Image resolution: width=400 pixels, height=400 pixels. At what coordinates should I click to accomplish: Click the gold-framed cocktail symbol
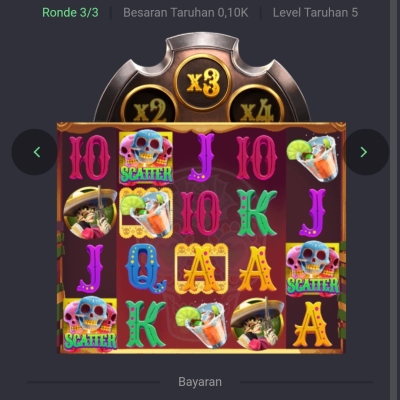pyautogui.click(x=146, y=213)
